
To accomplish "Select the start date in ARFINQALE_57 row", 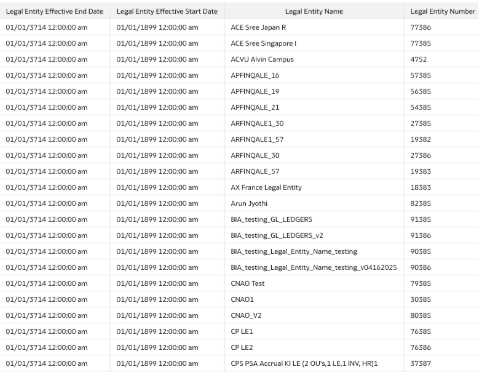I will pyautogui.click(x=157, y=171).
